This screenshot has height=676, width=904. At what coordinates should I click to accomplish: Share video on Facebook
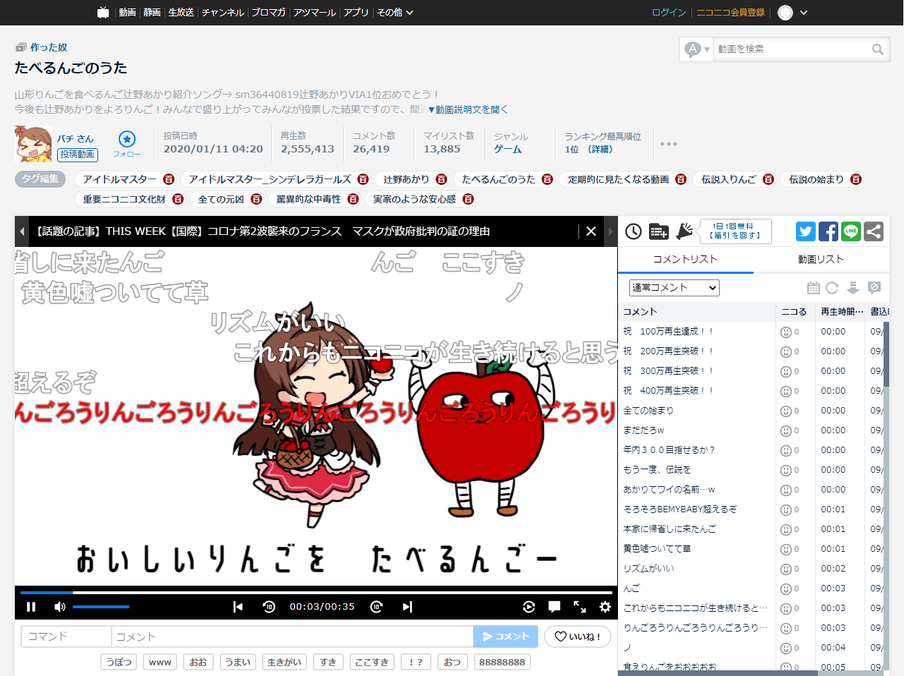click(x=828, y=232)
